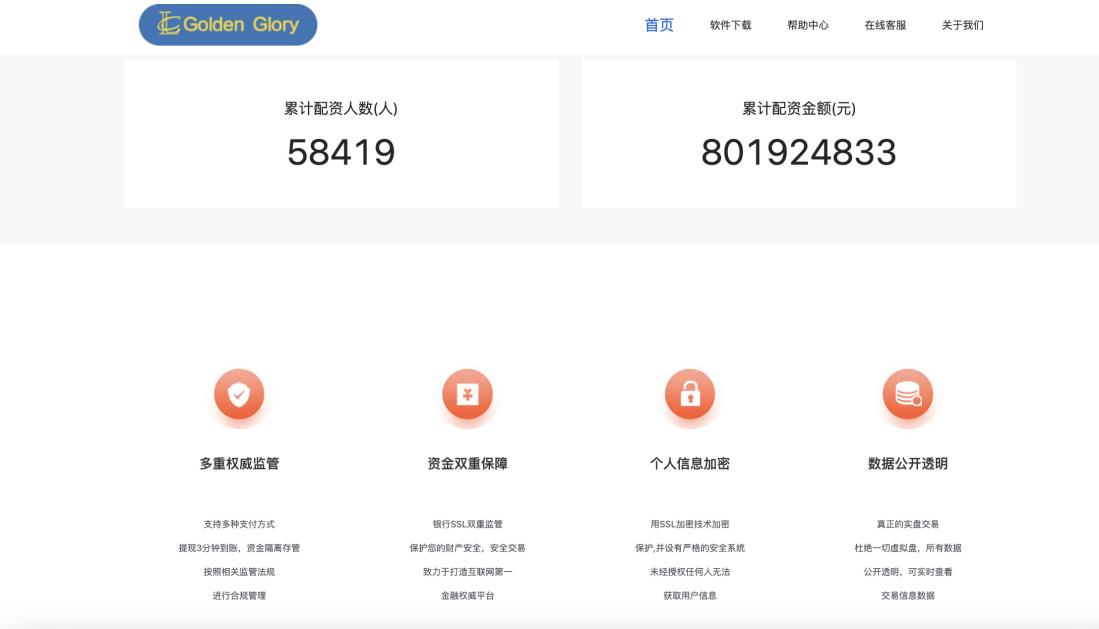Click the magnifier mark on the database icon
Viewport: 1099px width, 629px height.
[918, 400]
